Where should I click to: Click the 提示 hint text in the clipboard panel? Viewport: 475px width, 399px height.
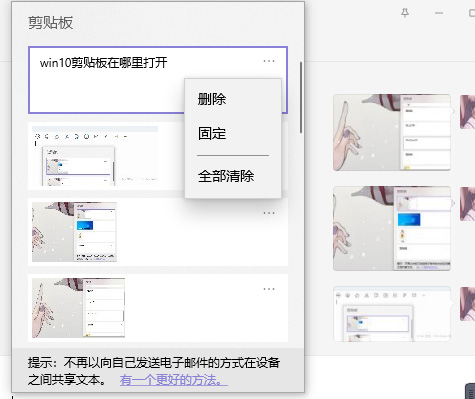pos(154,371)
